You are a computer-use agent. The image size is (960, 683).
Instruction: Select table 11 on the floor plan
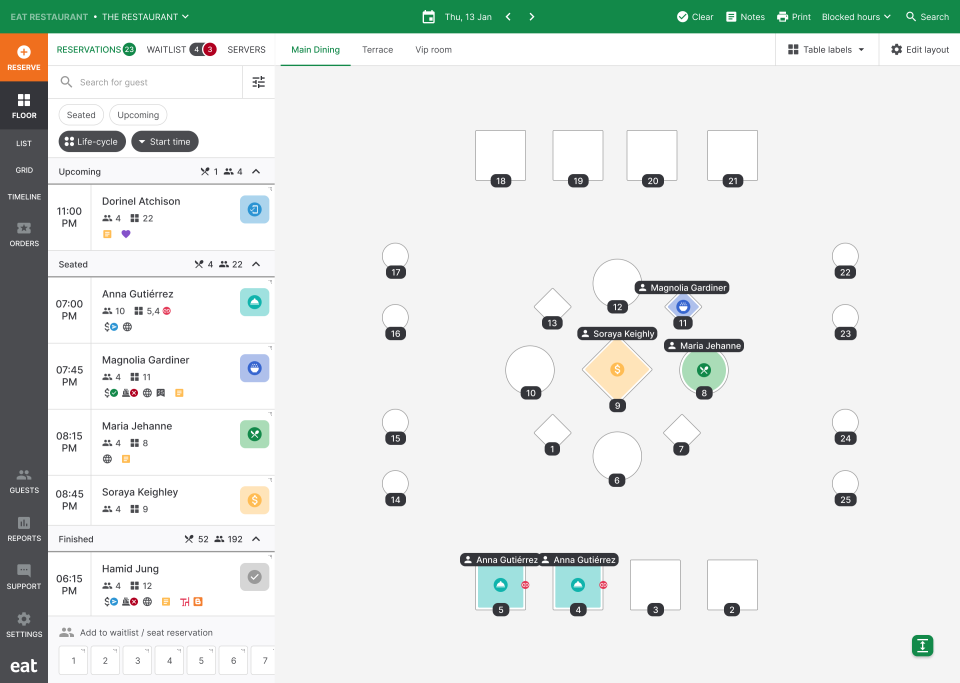[x=683, y=307]
